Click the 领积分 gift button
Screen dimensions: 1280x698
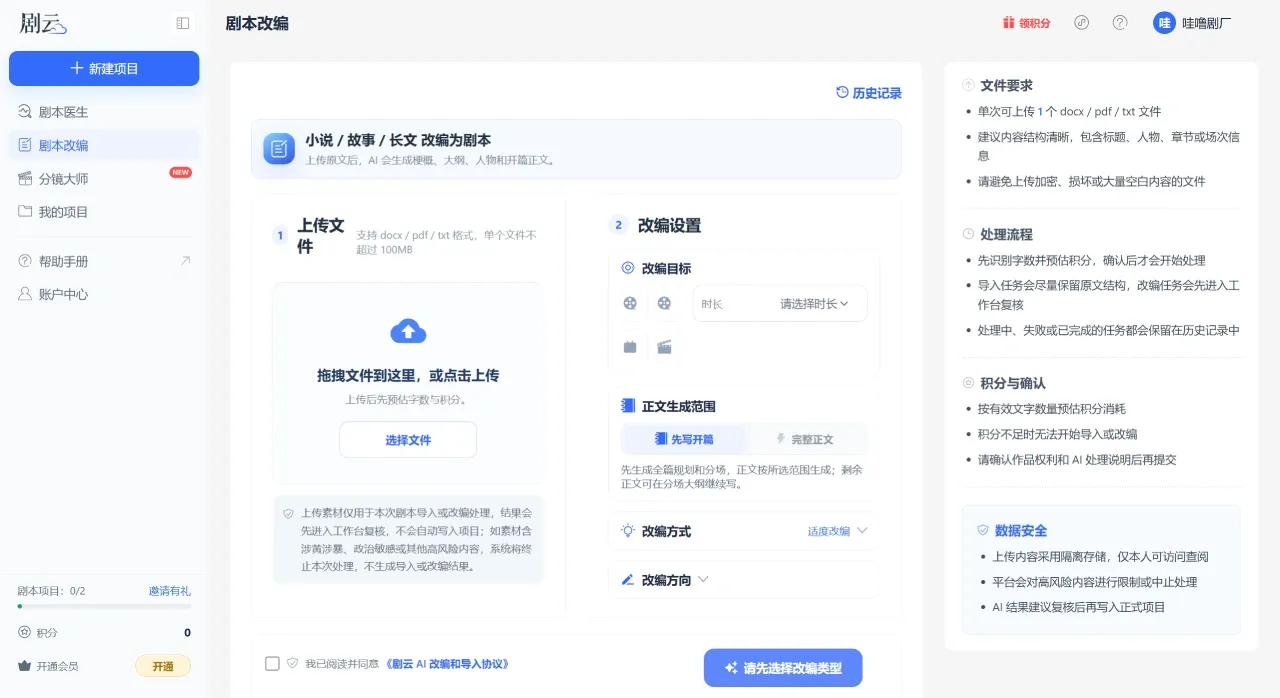coord(1026,23)
